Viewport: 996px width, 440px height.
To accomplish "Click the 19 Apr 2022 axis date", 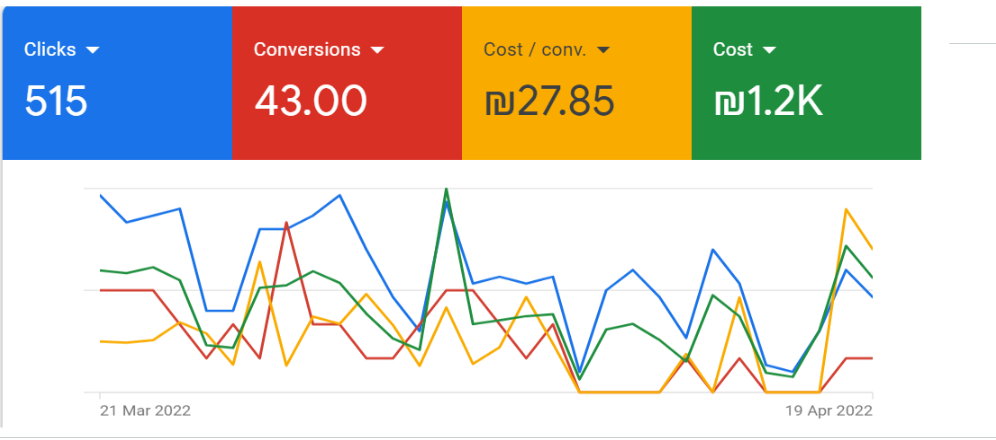I will pyautogui.click(x=827, y=411).
